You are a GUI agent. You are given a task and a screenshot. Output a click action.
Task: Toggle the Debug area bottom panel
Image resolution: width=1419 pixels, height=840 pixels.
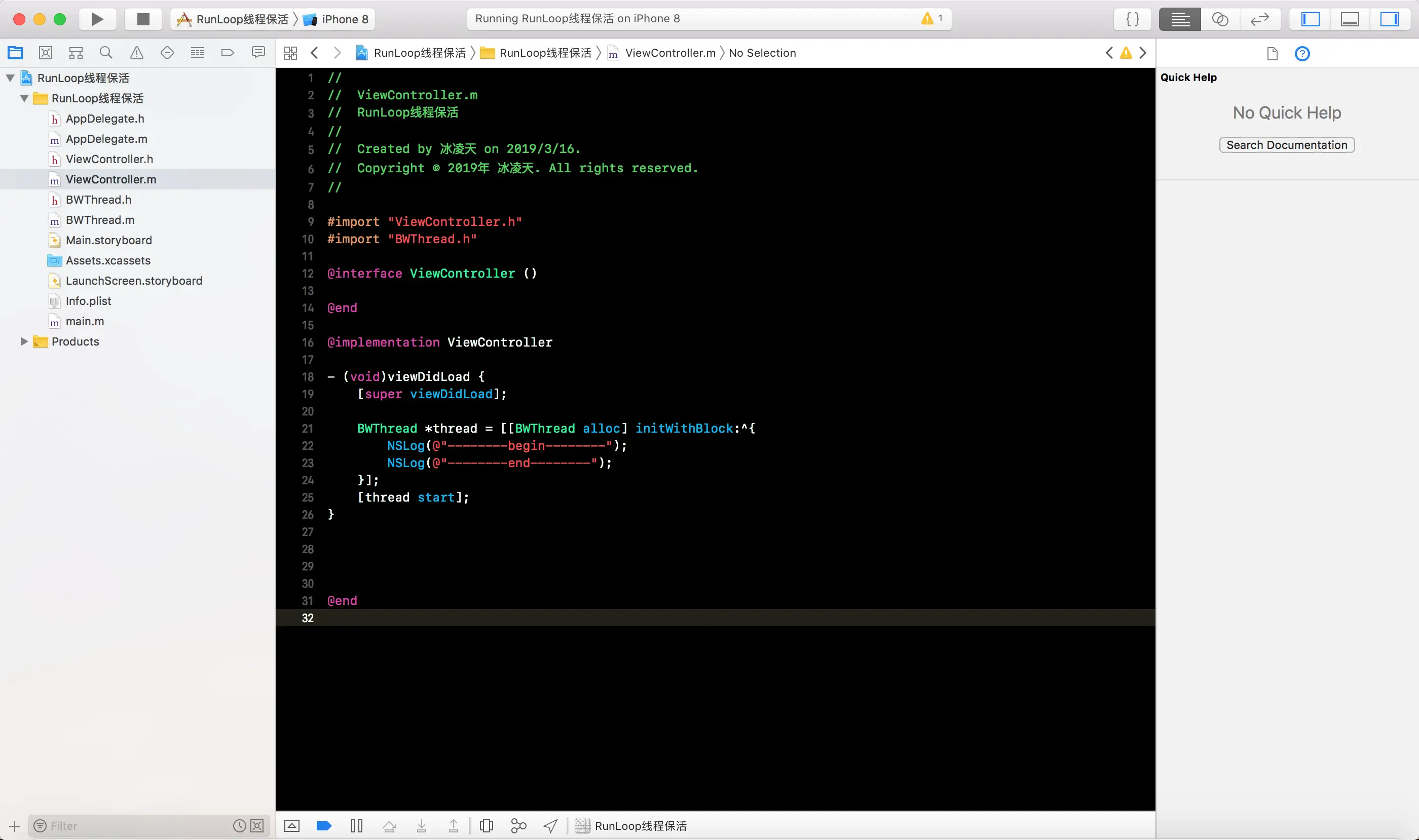pyautogui.click(x=1350, y=19)
